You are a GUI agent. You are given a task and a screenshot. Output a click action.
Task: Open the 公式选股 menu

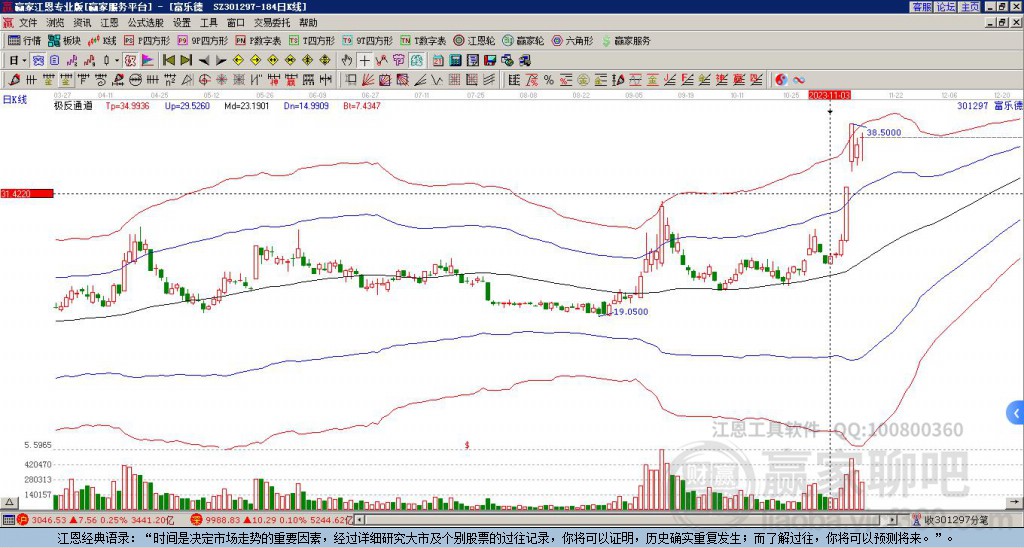(145, 23)
